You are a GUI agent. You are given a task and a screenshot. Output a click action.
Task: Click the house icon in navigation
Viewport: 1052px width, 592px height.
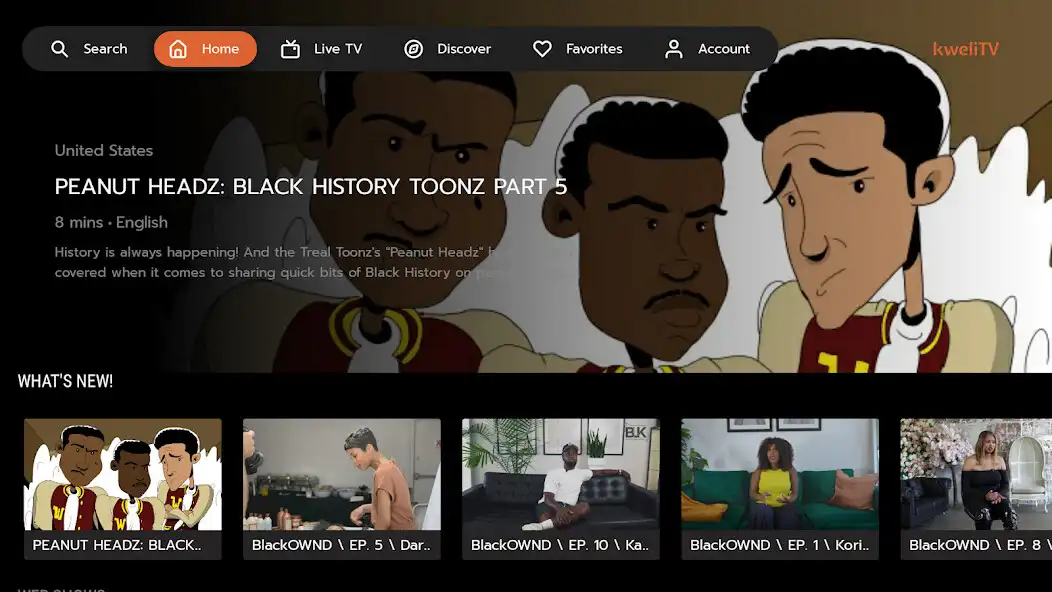[x=178, y=49]
